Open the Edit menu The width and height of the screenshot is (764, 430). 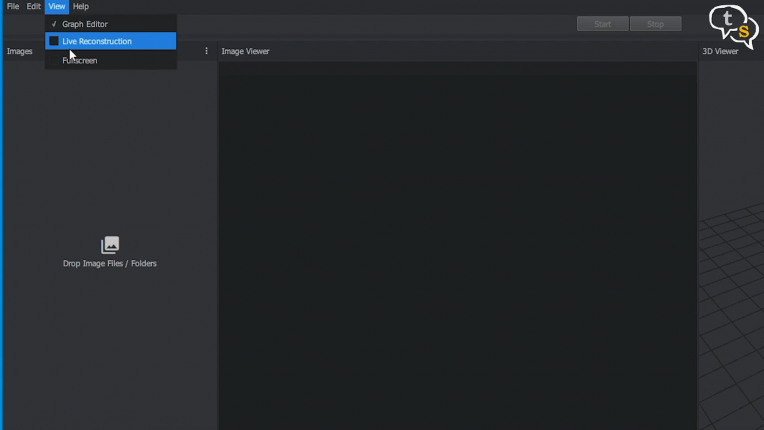(34, 6)
